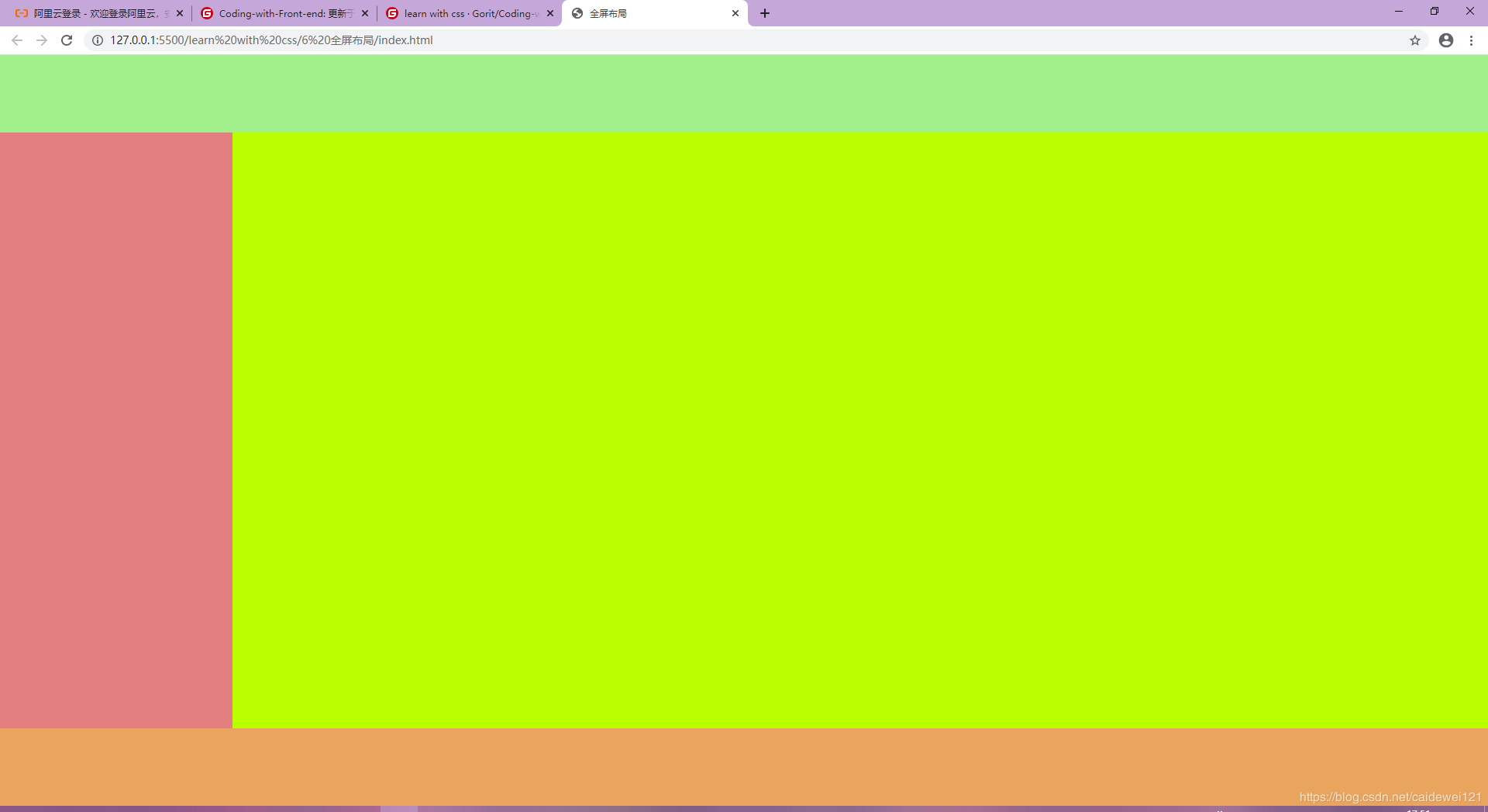
Task: Go forward to the next page
Action: coord(42,40)
